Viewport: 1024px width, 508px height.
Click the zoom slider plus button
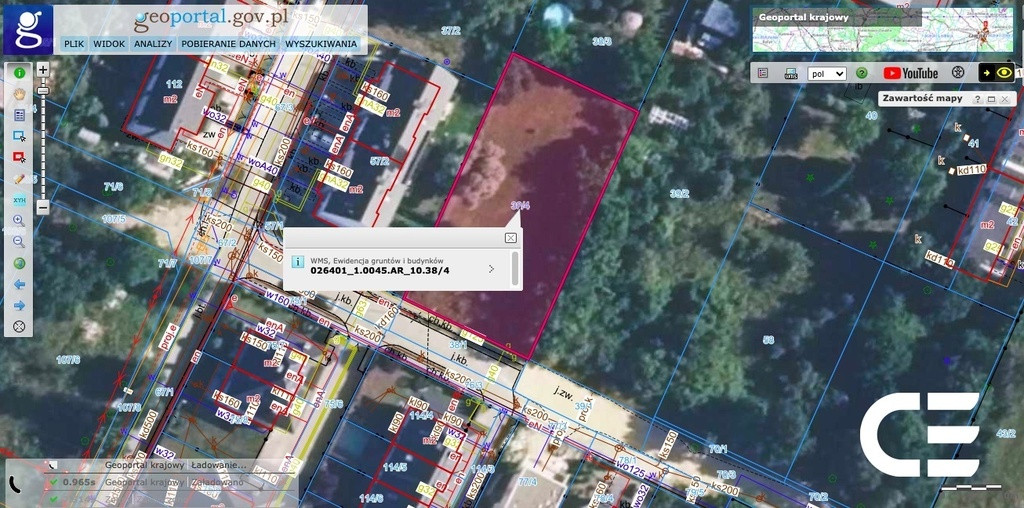click(x=42, y=69)
